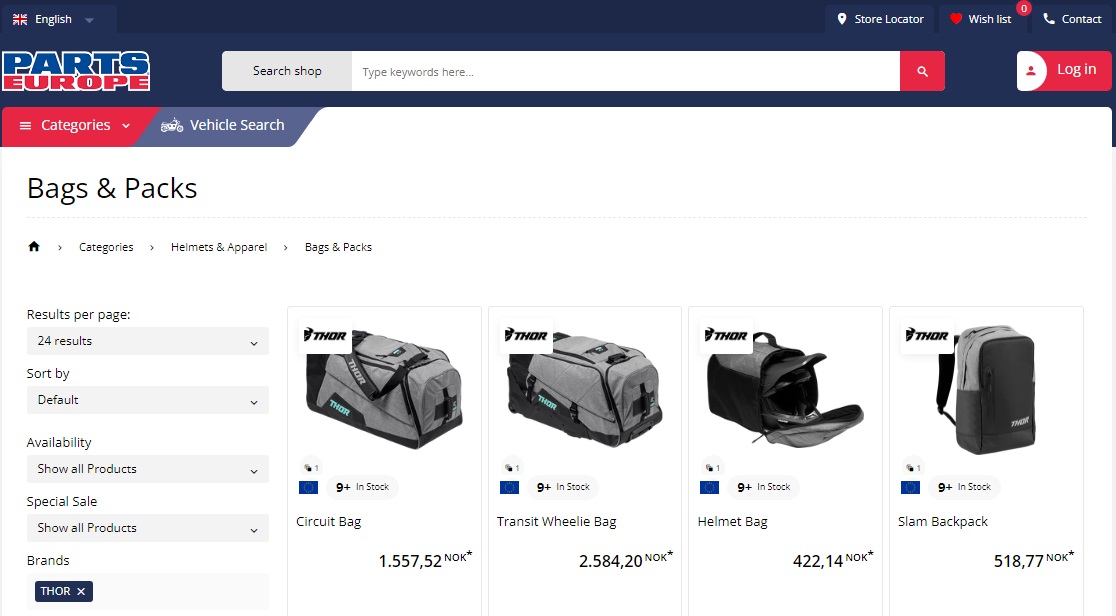The width and height of the screenshot is (1116, 616).
Task: Click the EU flag icon under Helmet Bag
Action: point(710,487)
